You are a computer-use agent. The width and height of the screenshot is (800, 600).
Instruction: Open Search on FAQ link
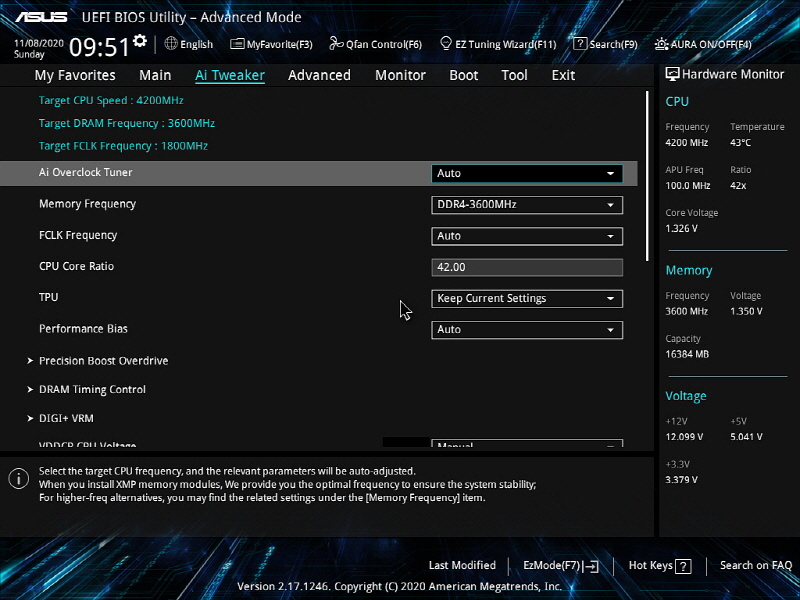click(x=756, y=565)
